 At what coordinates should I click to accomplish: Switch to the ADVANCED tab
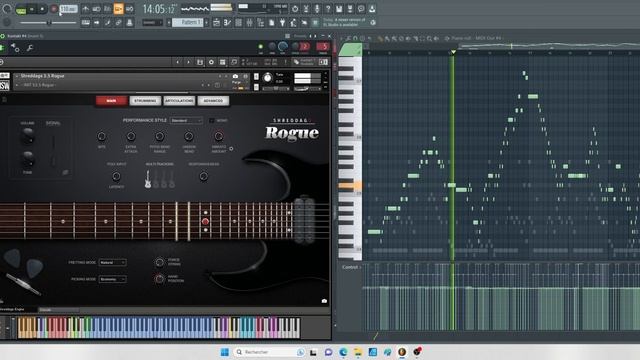click(213, 101)
